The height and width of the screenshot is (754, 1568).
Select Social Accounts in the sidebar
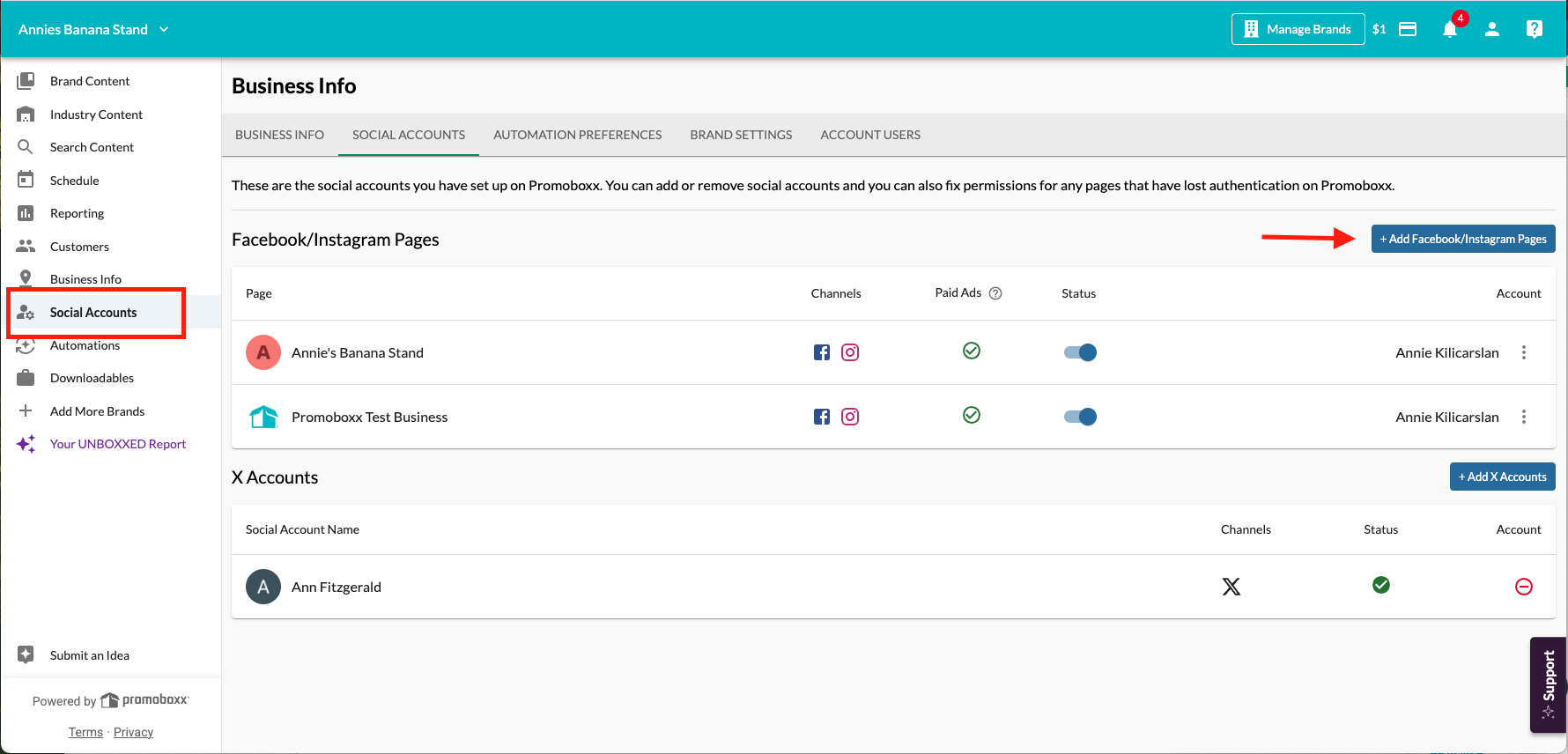tap(93, 313)
